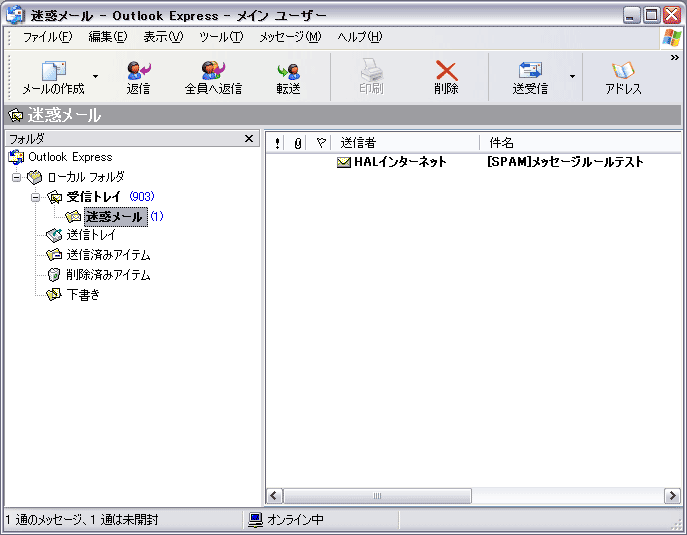Viewport: 687px width, 535px height.
Task: Collapse the 受信トレイ tree node
Action: (x=35, y=197)
